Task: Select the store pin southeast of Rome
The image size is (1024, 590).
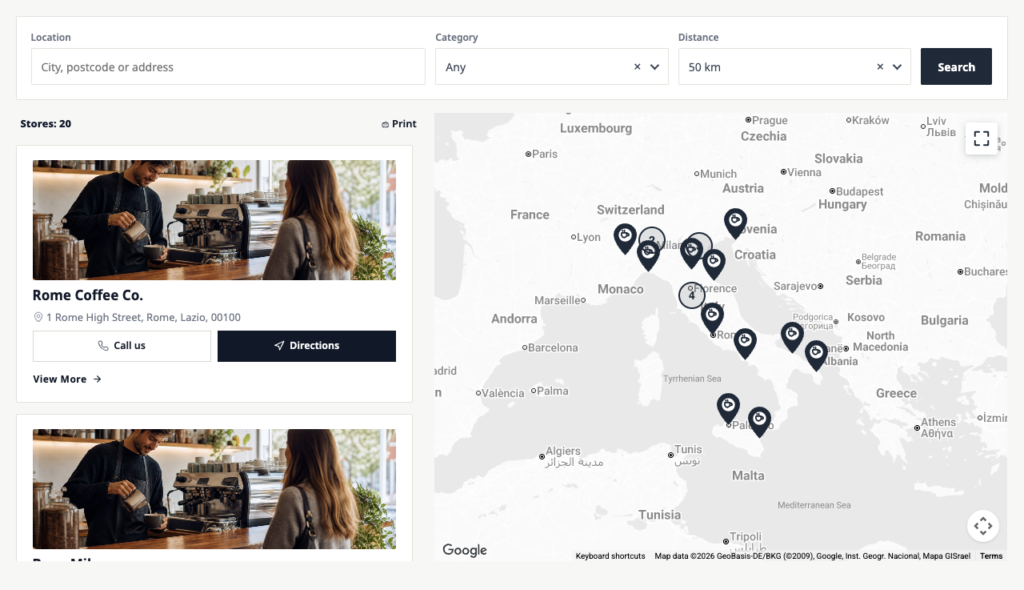Action: (x=744, y=344)
